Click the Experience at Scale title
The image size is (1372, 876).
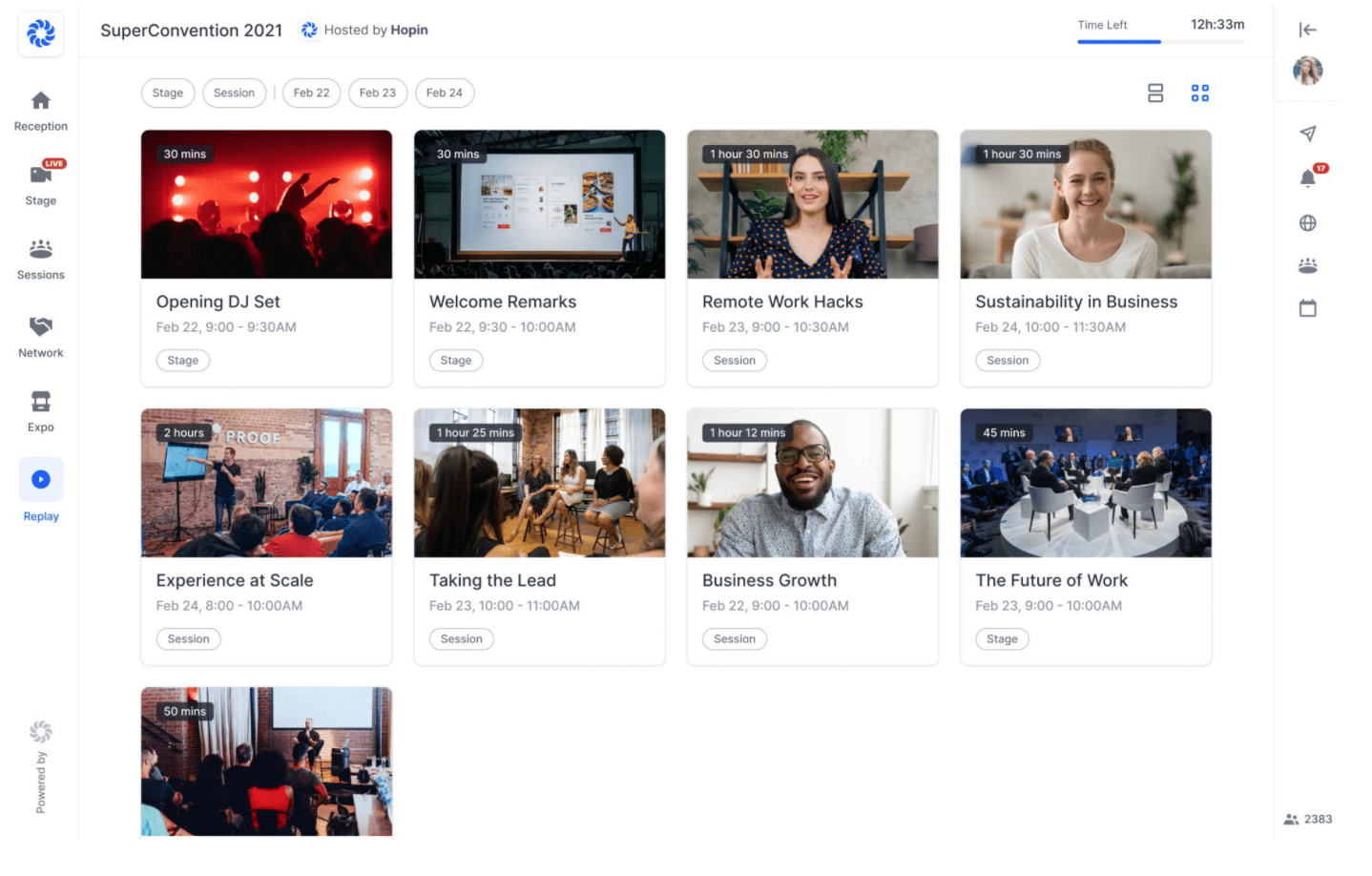(x=235, y=580)
